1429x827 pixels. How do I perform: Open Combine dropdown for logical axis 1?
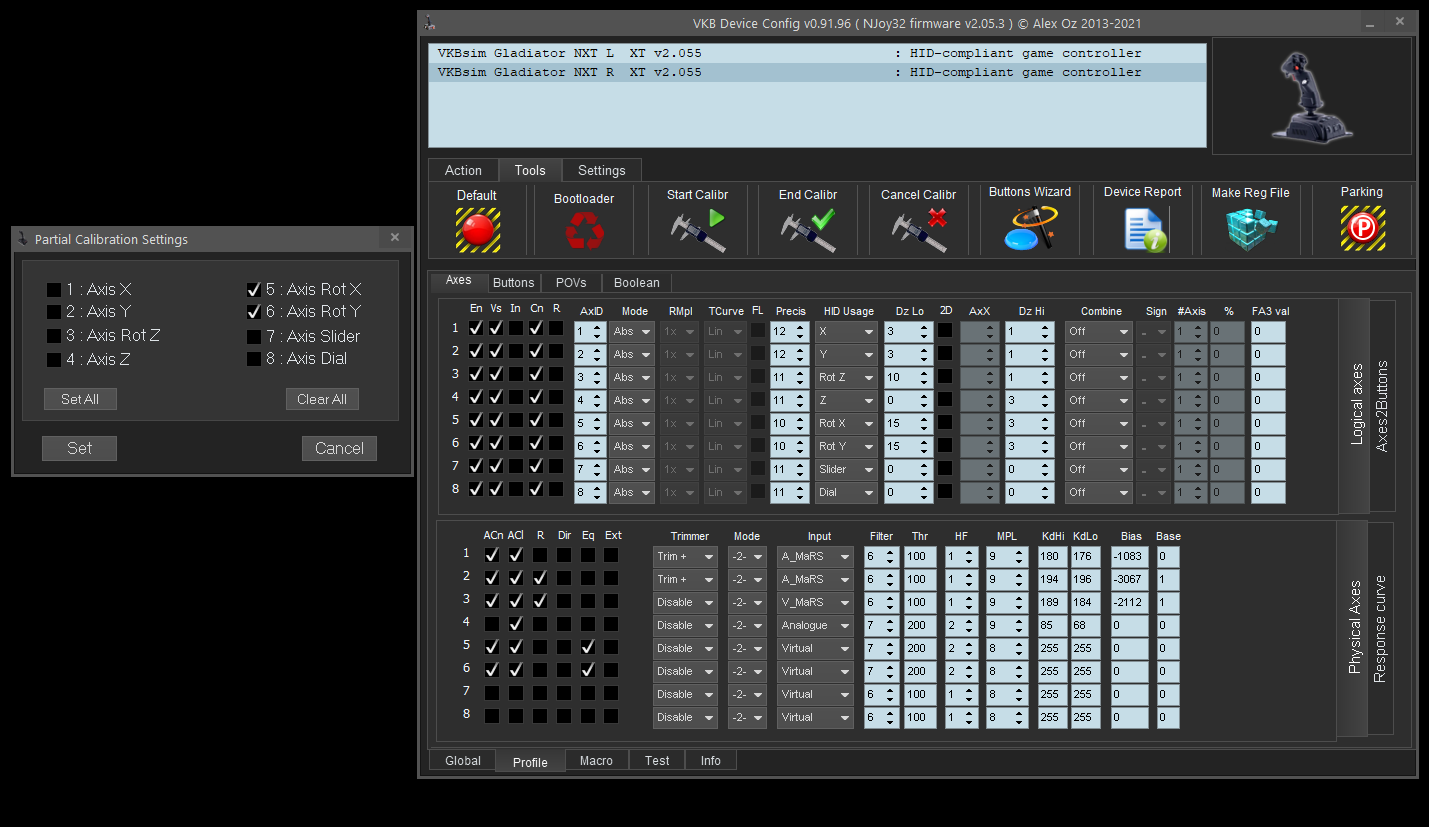pyautogui.click(x=1098, y=331)
